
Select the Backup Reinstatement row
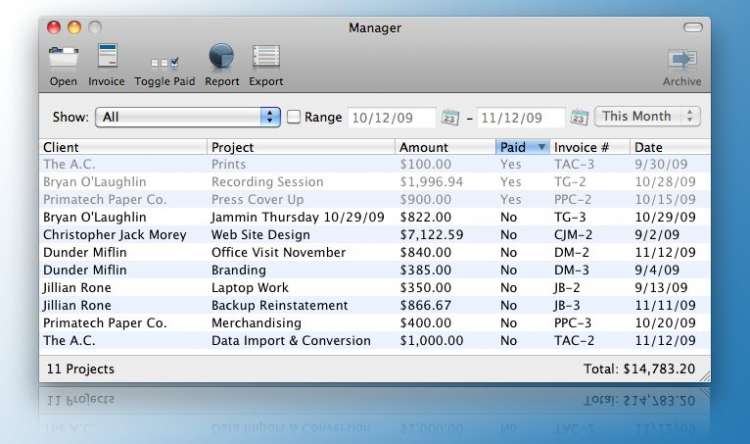pyautogui.click(x=375, y=305)
